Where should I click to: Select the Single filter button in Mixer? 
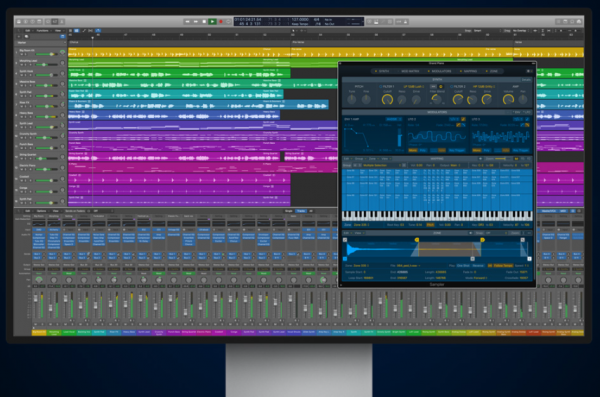pos(289,211)
